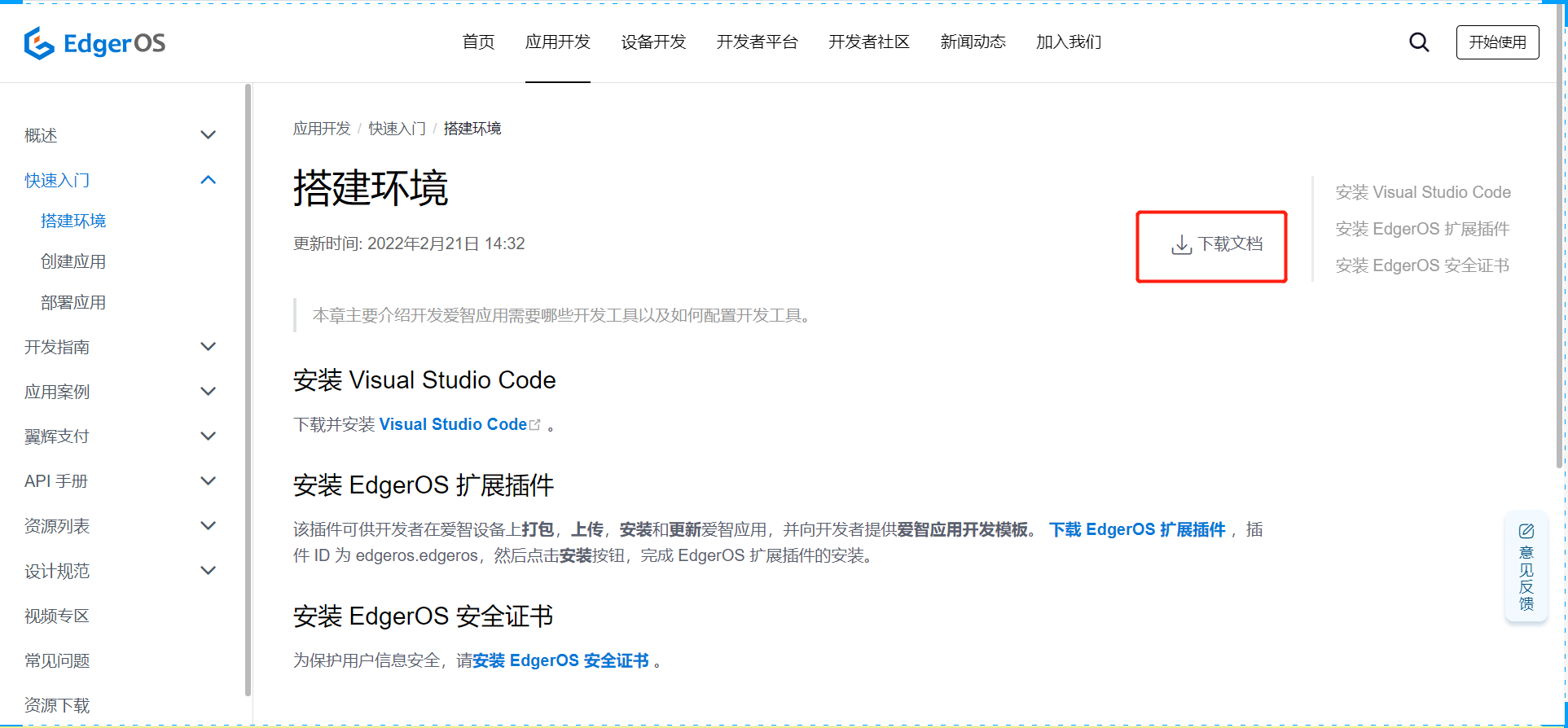Screen dimensions: 1568x728
Task: Jump to 安装 Visual Studio Code in page outline
Action: click(x=1423, y=192)
